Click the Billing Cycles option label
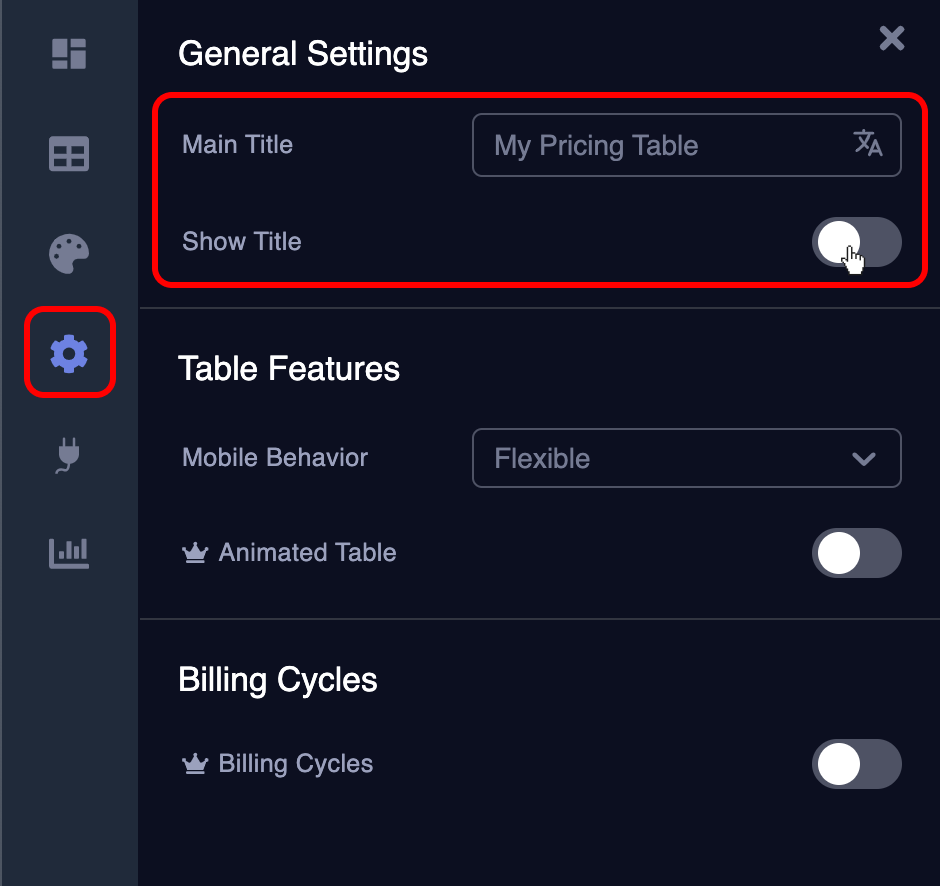 coord(296,764)
